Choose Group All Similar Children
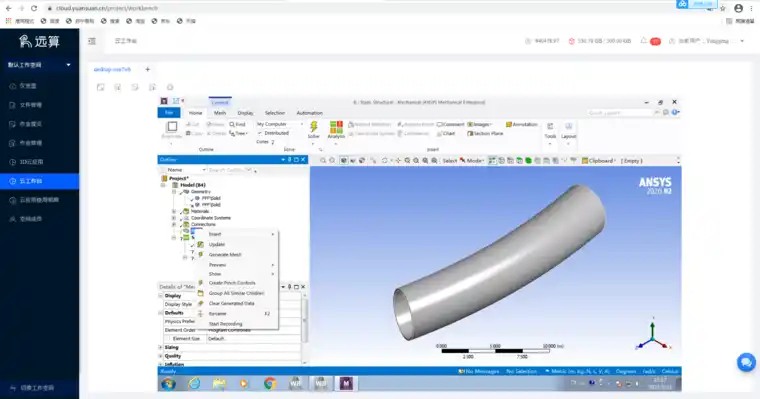 [237, 293]
